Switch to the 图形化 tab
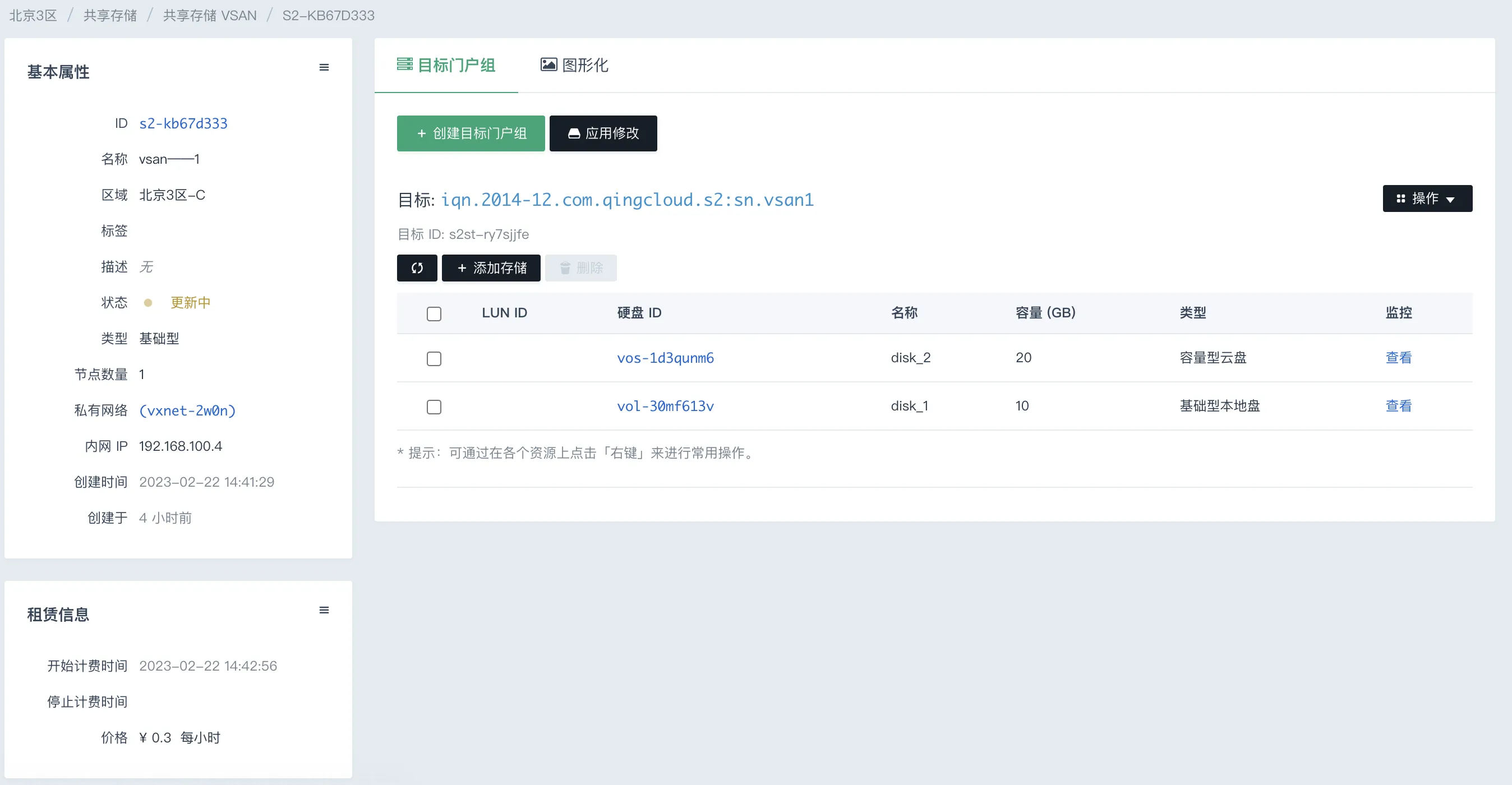 574,65
